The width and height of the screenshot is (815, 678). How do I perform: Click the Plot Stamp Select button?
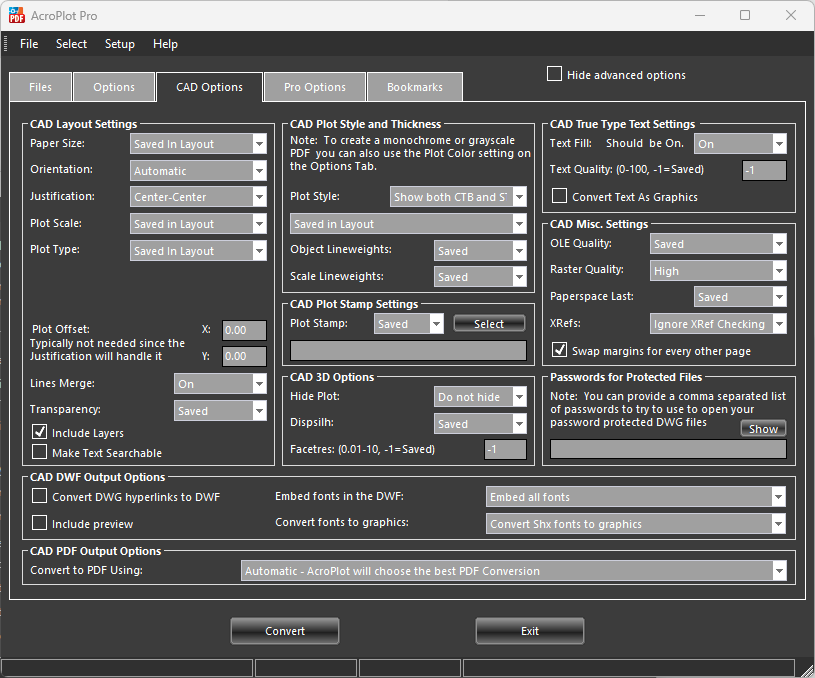pyautogui.click(x=489, y=324)
